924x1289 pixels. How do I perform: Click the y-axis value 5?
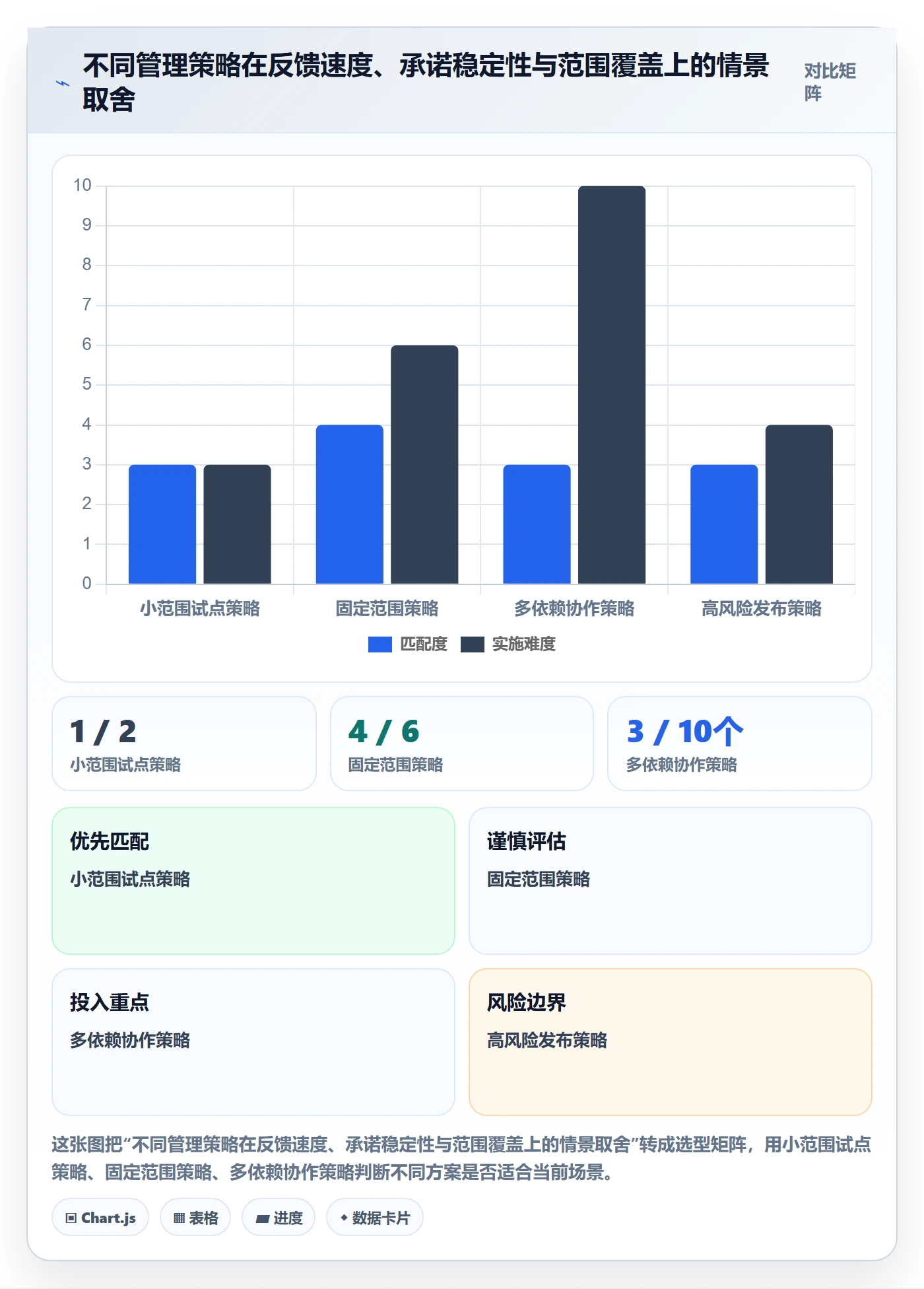(86, 384)
